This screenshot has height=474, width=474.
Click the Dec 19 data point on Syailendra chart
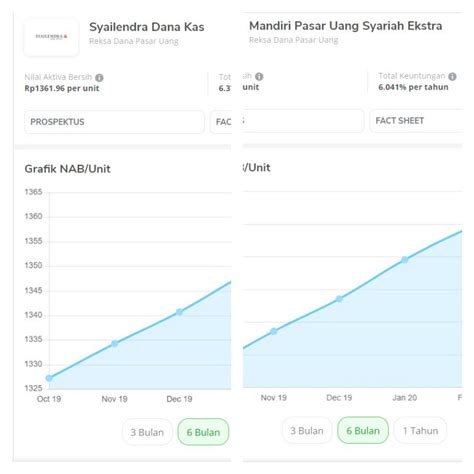click(x=179, y=312)
